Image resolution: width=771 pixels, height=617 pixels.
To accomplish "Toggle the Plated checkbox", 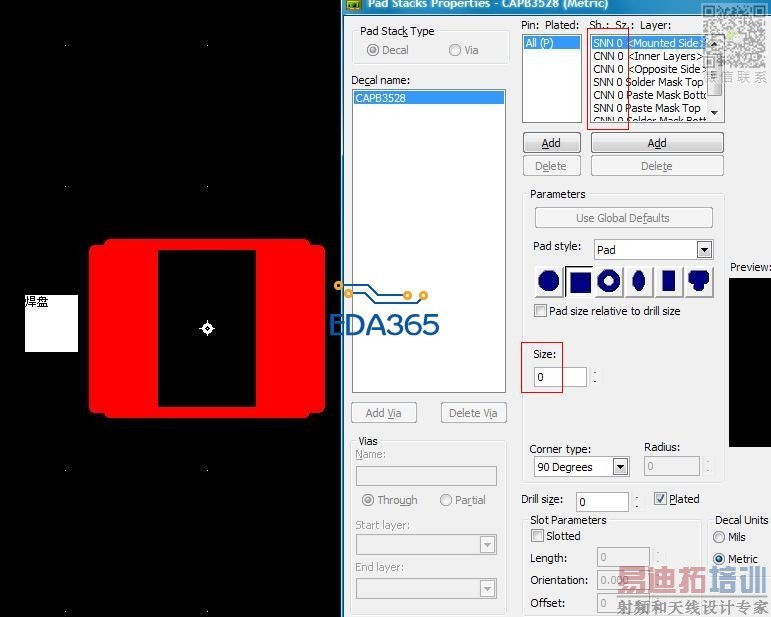I will click(660, 499).
